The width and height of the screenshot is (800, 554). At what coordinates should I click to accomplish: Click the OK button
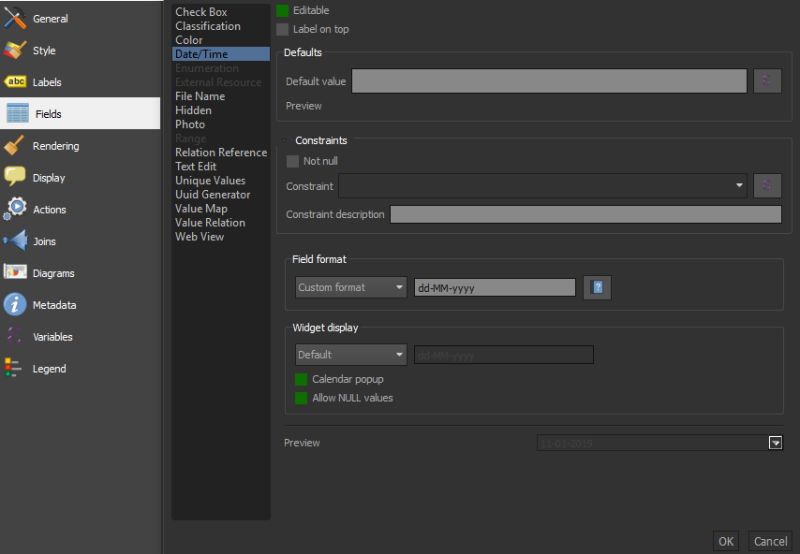(726, 541)
